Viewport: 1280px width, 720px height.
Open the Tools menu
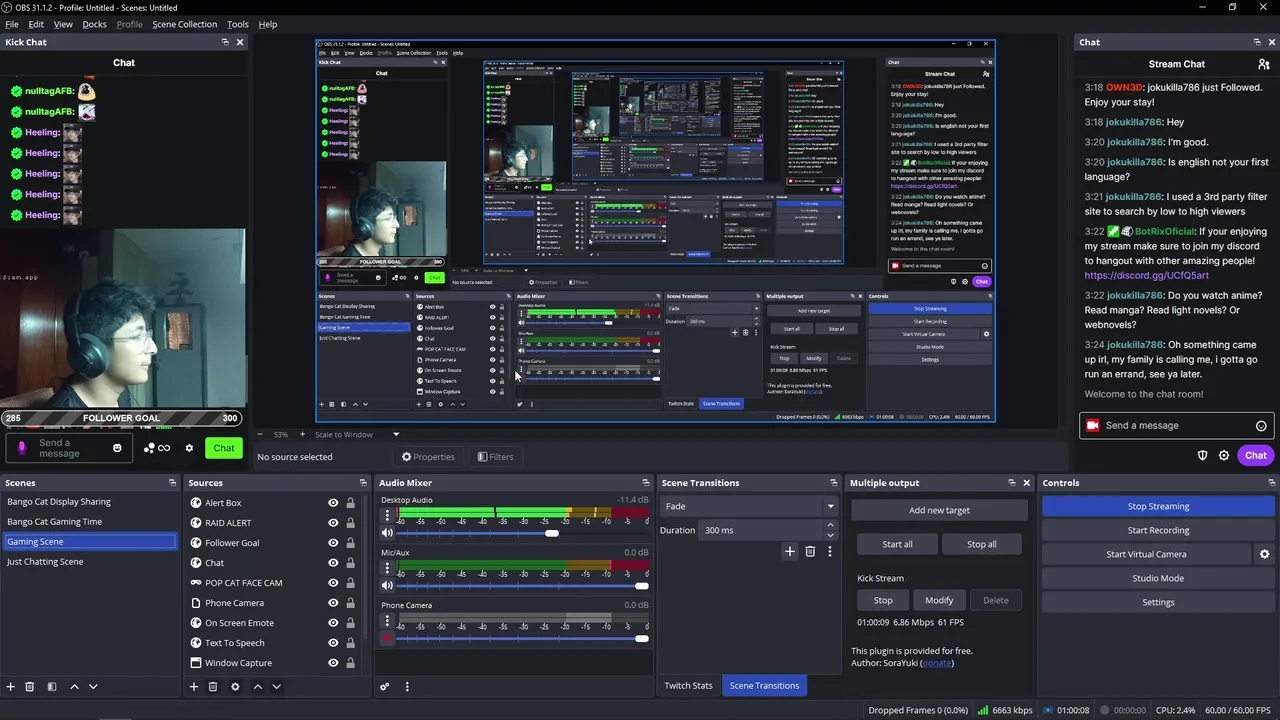[238, 24]
